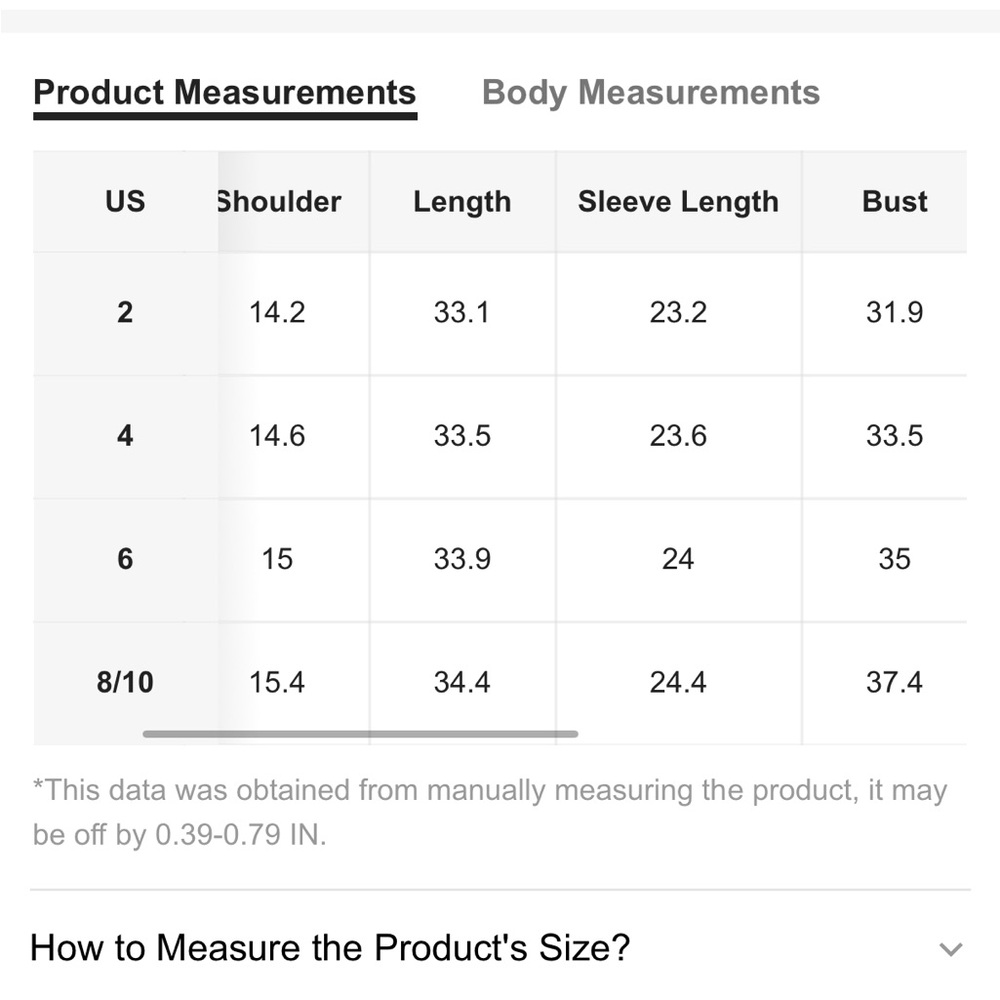Click the Shoulder column header

pos(278,201)
